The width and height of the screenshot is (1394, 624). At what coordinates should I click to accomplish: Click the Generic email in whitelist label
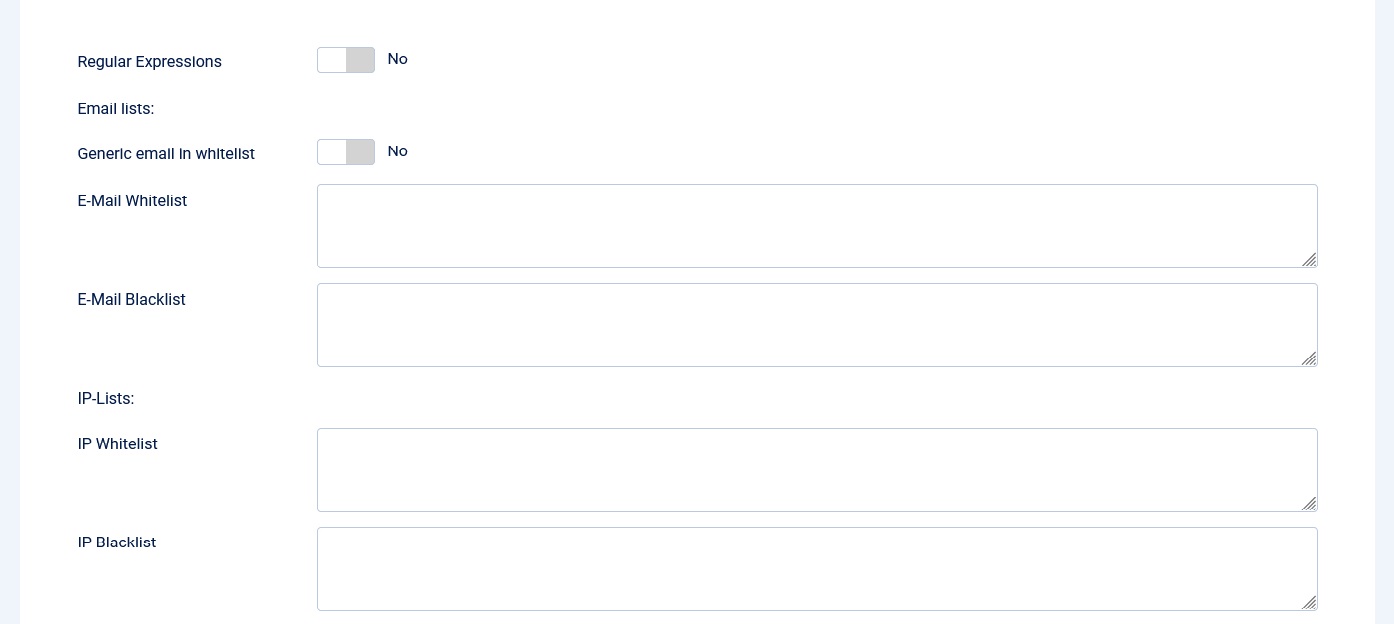[166, 154]
